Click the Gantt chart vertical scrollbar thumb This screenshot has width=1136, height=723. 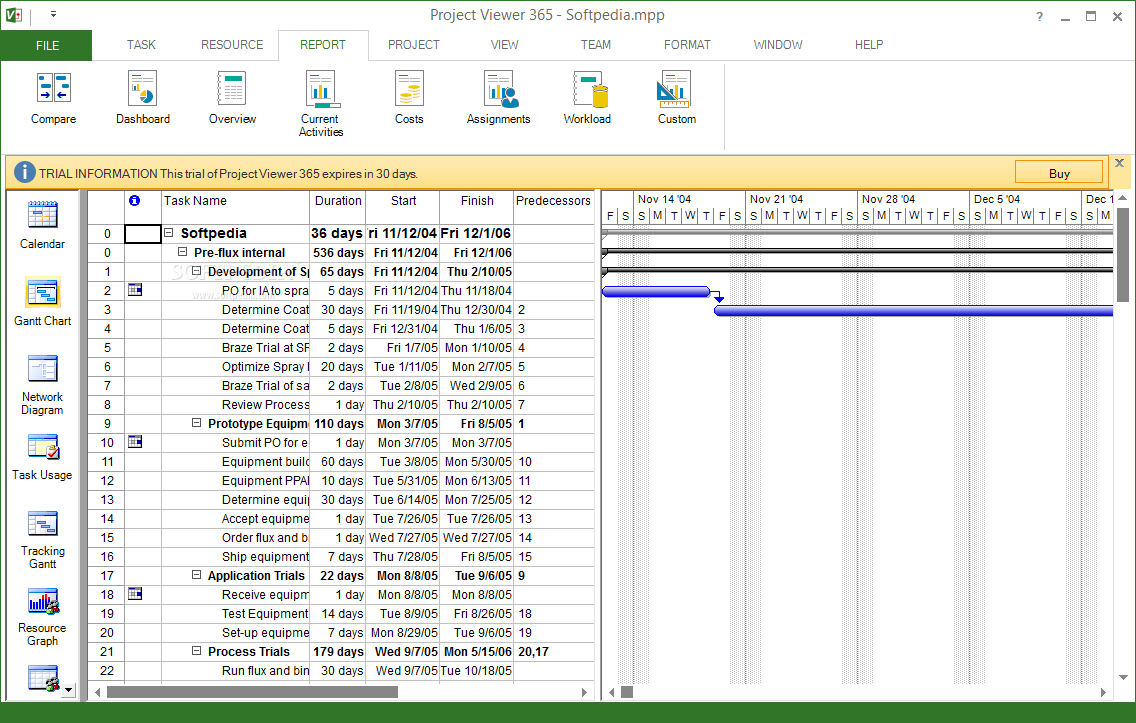(1123, 254)
